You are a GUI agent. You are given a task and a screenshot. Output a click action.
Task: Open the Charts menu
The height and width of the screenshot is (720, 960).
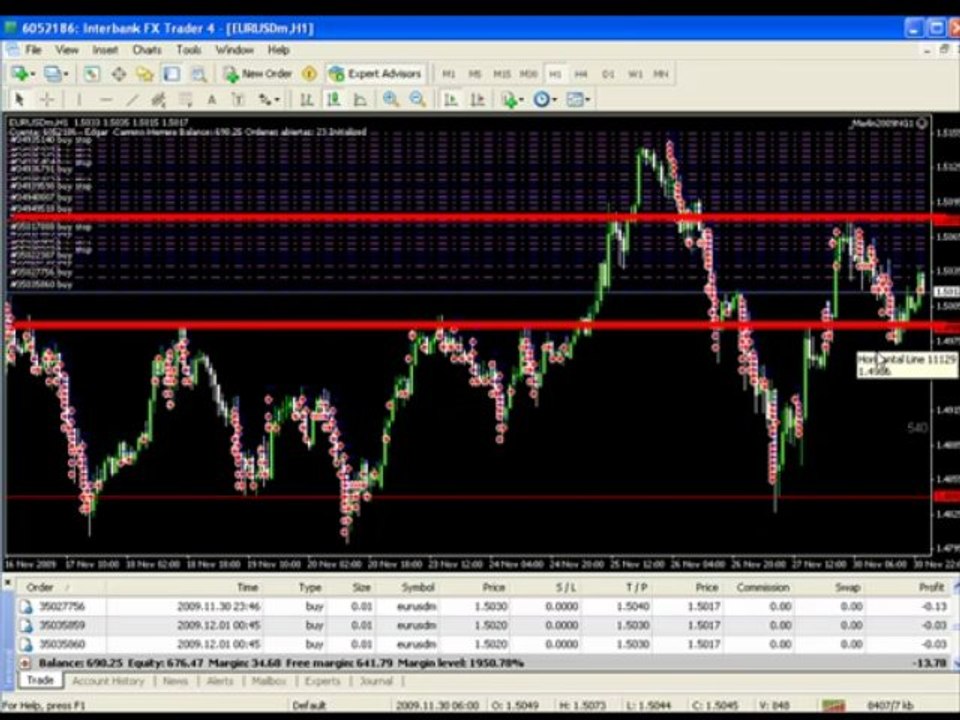147,50
